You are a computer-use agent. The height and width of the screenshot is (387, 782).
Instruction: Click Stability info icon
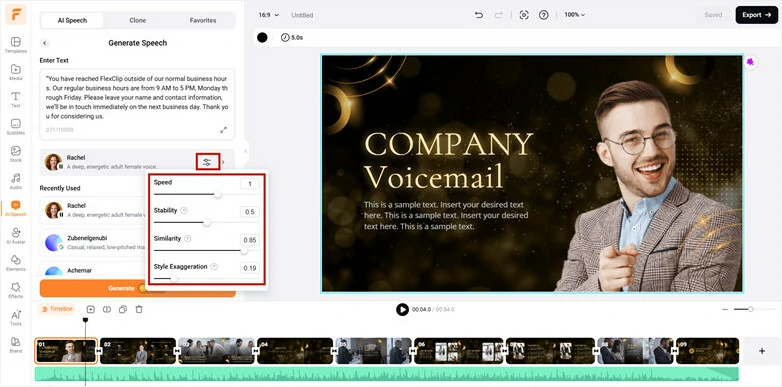pyautogui.click(x=184, y=210)
